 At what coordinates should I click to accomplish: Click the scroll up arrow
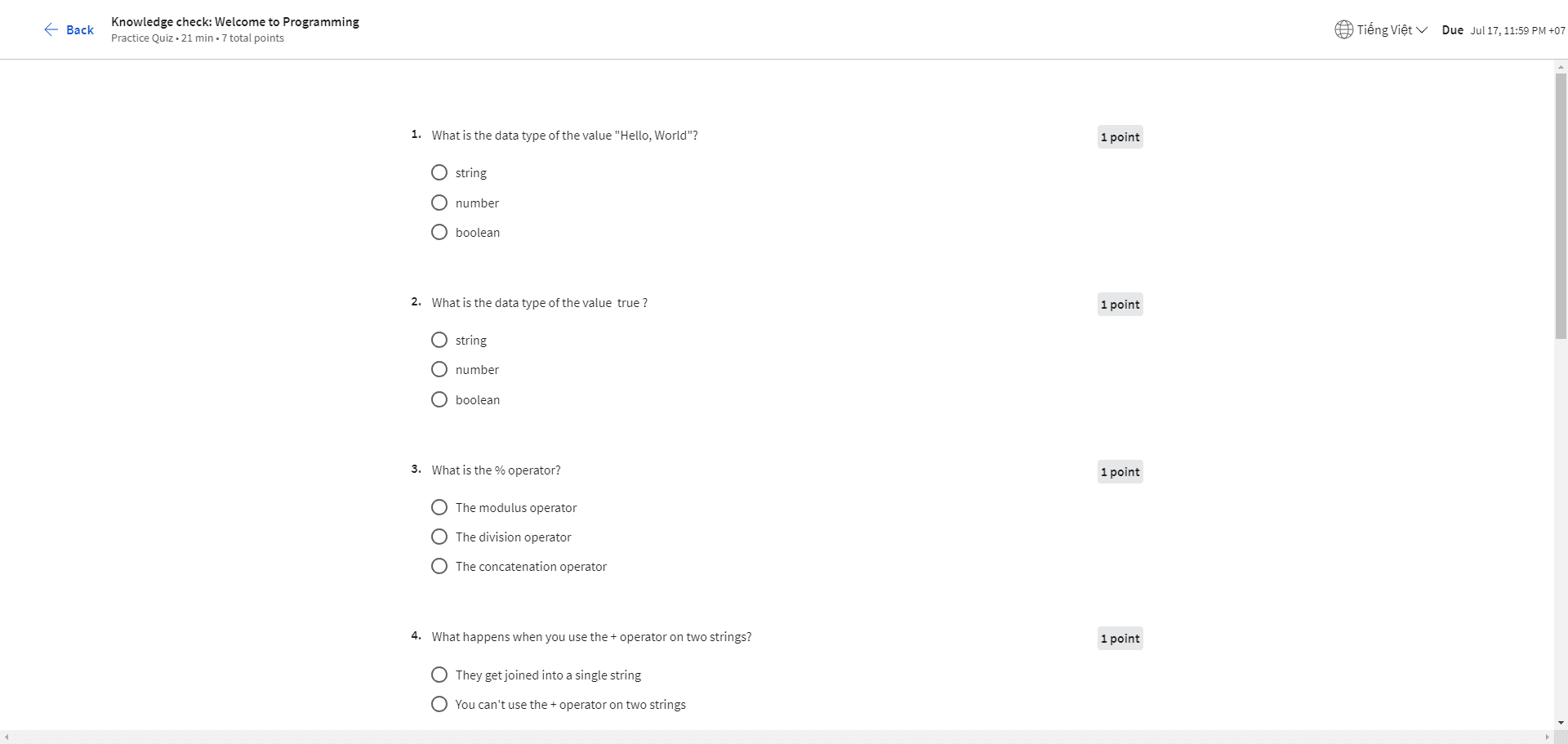click(1561, 66)
